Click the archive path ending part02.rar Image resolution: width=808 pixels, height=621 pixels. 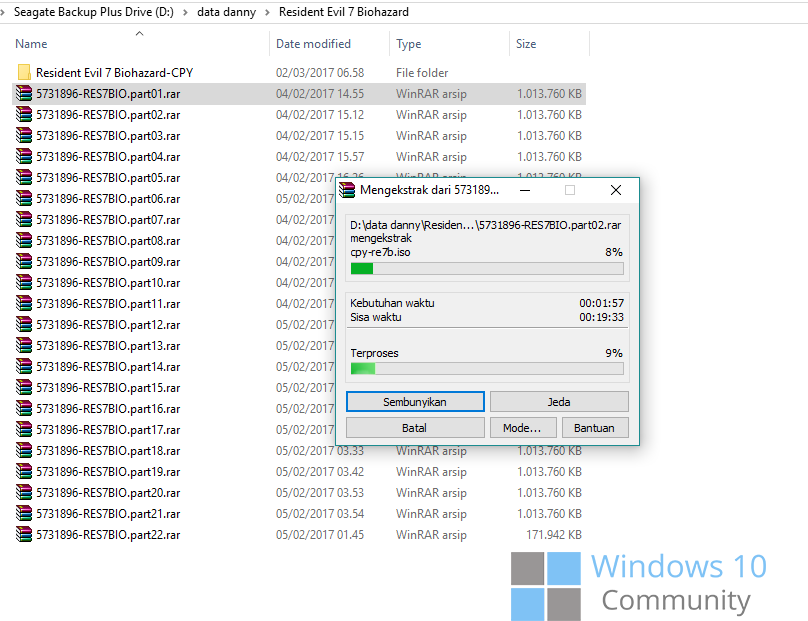click(485, 225)
